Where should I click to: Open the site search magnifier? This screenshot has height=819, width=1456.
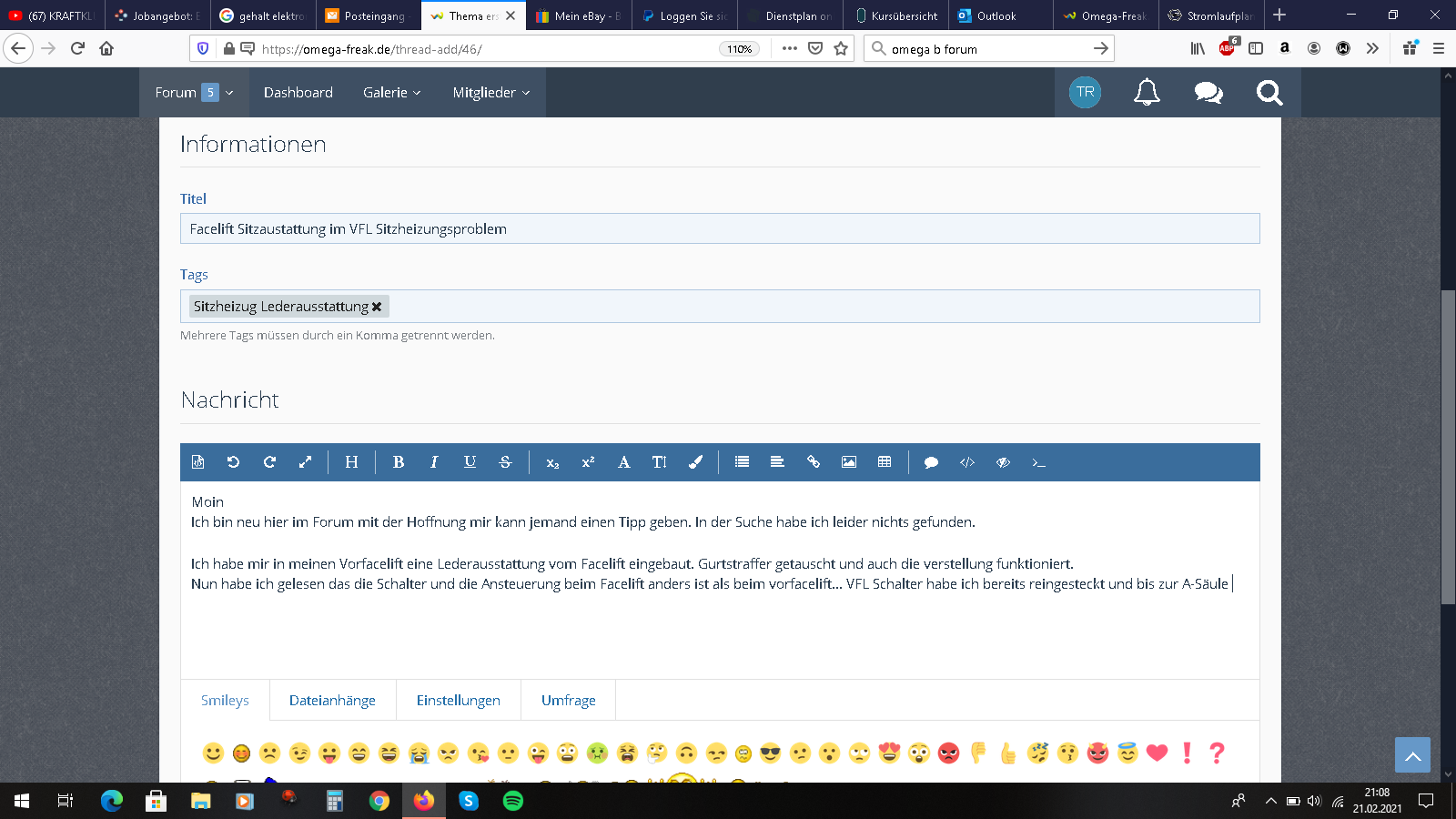[1269, 92]
